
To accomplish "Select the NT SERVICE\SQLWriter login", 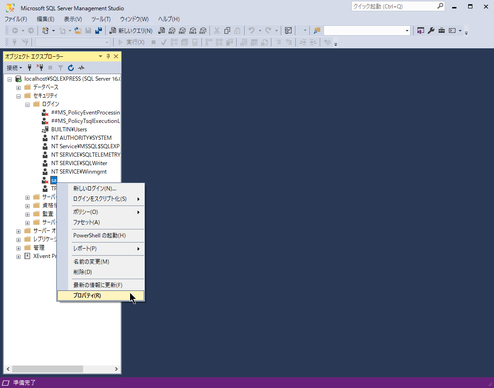I will point(79,163).
